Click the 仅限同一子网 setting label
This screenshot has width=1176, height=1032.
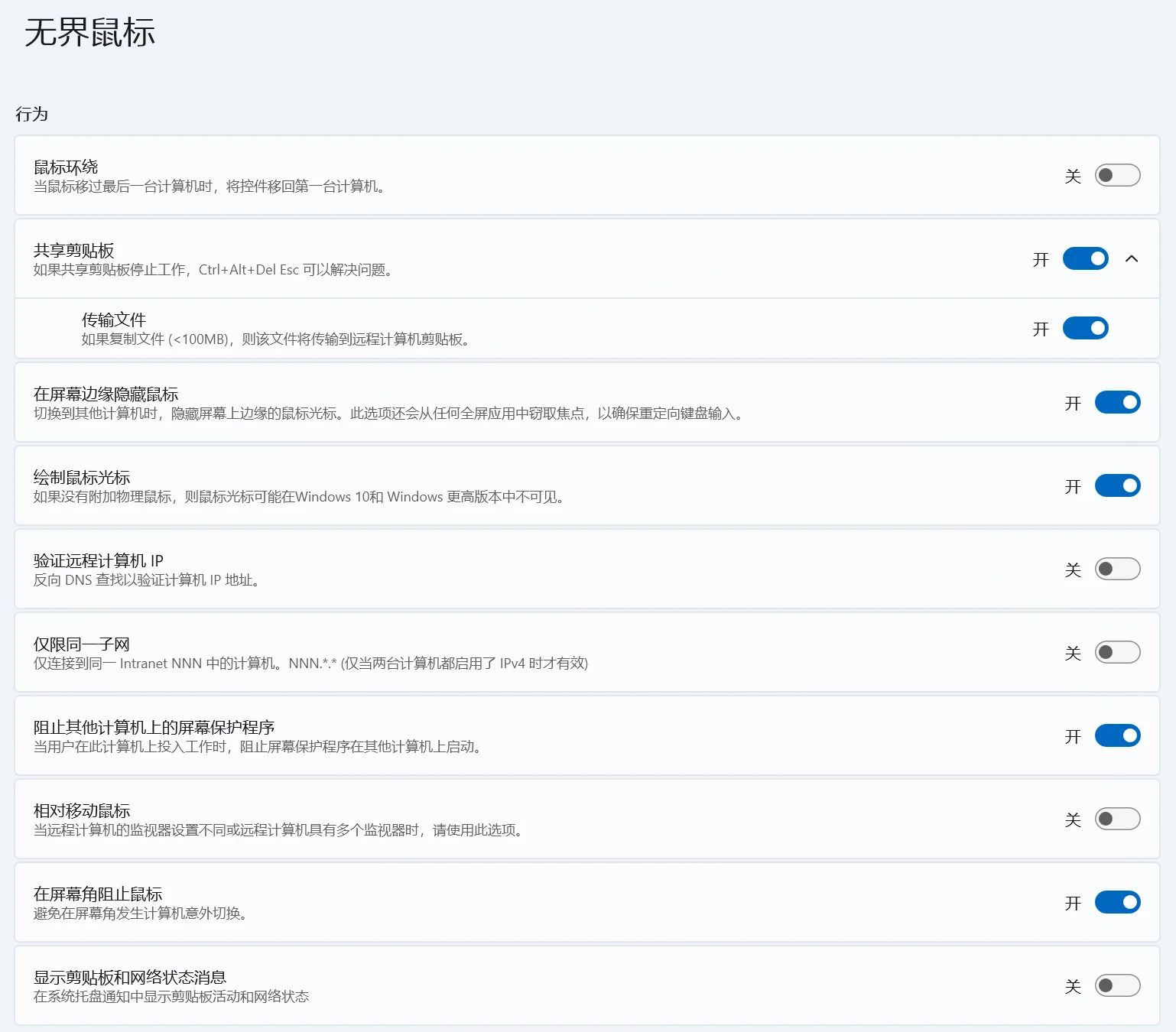81,644
